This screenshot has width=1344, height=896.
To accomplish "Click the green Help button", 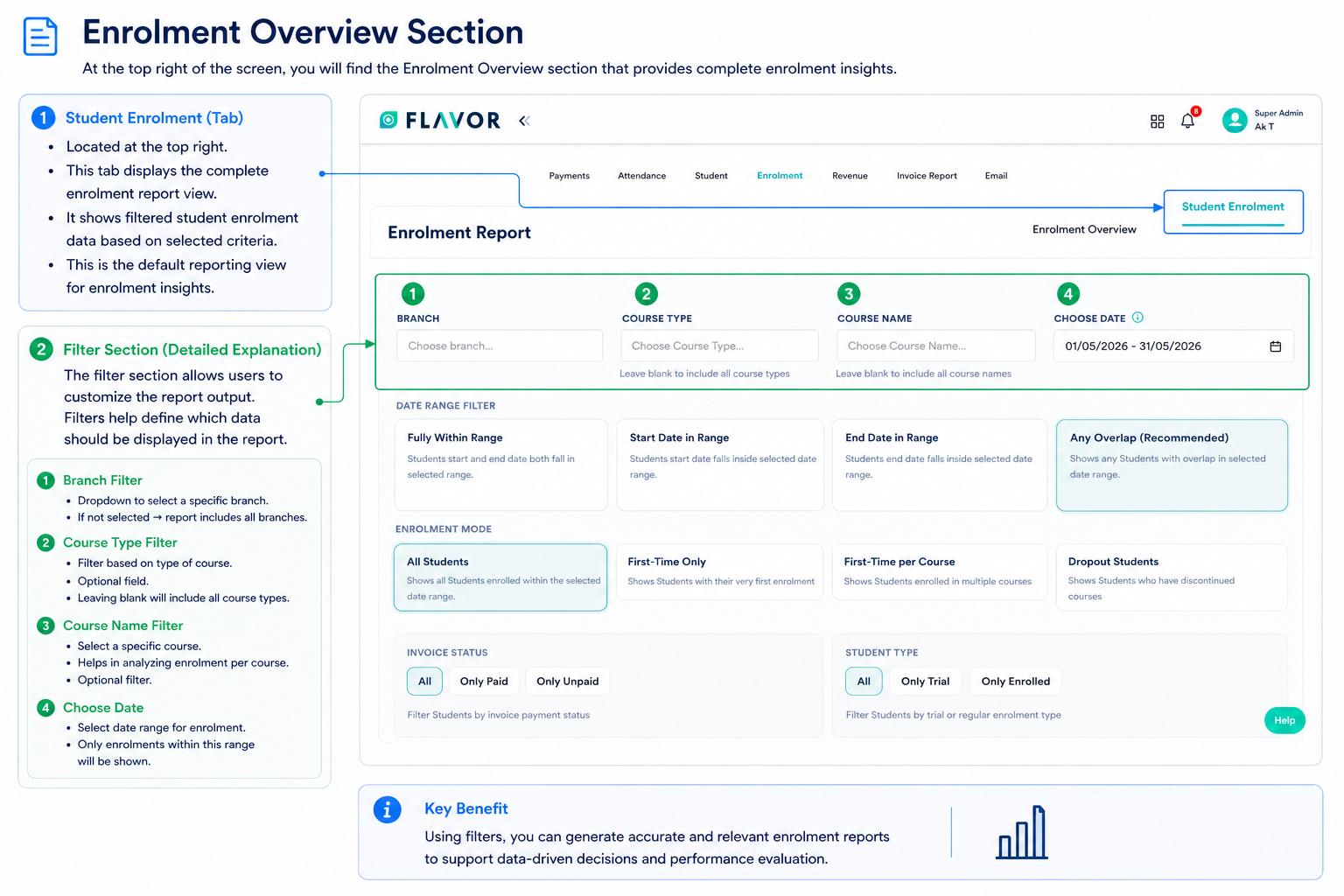I will pyautogui.click(x=1284, y=720).
